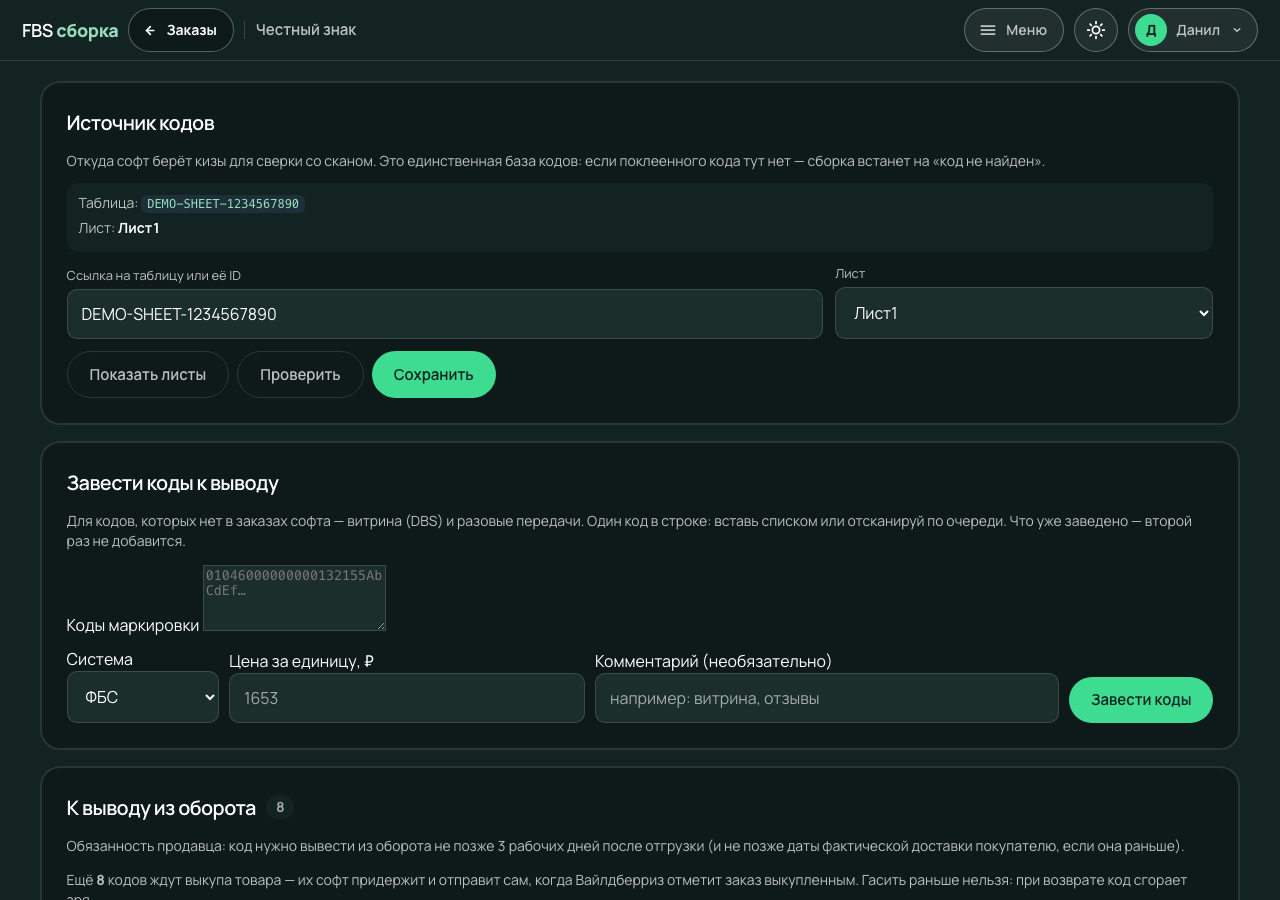This screenshot has width=1280, height=900.
Task: Click the Показать листы button
Action: 148,374
